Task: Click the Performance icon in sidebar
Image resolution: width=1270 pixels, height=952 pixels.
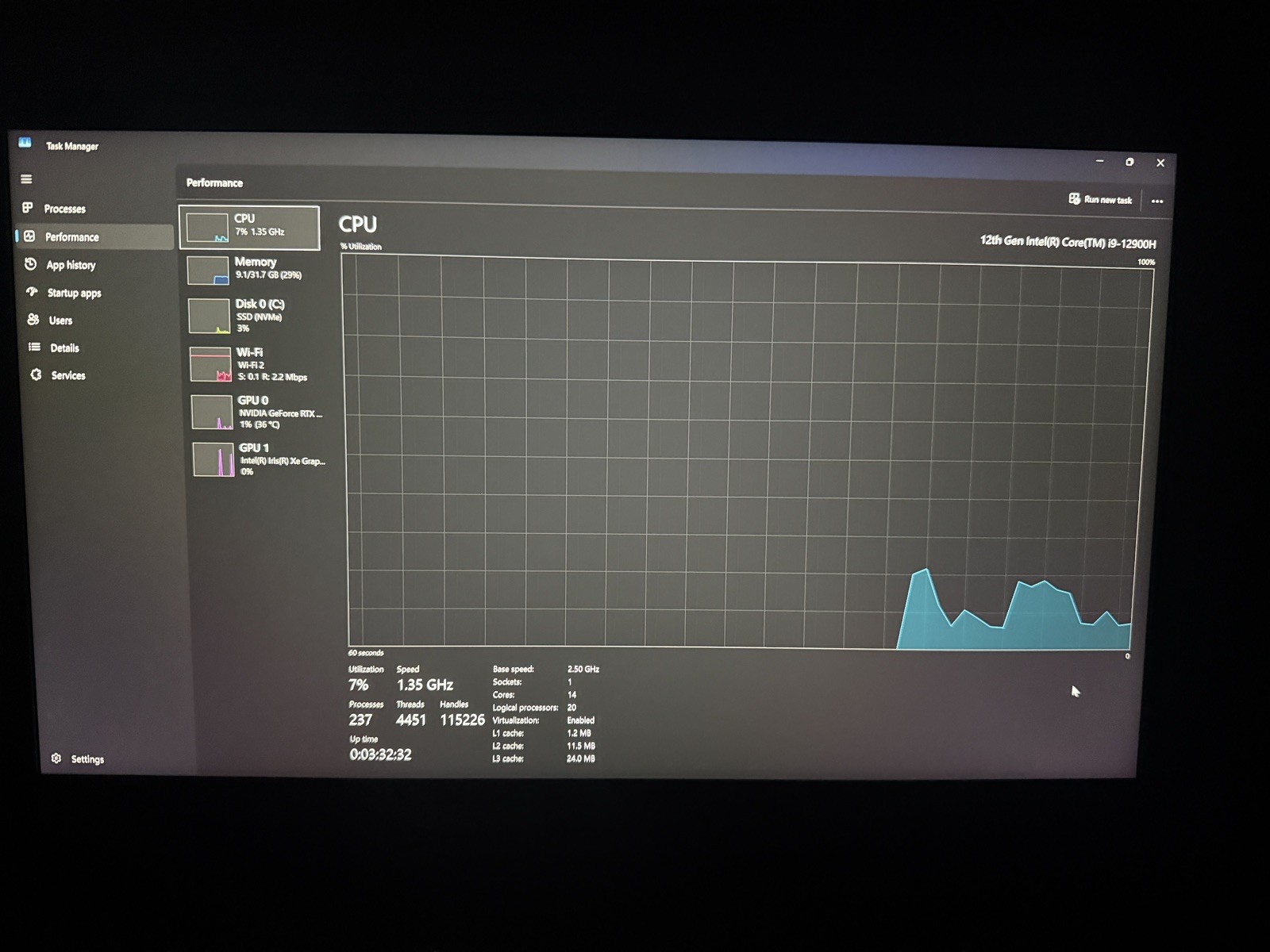Action: click(29, 236)
